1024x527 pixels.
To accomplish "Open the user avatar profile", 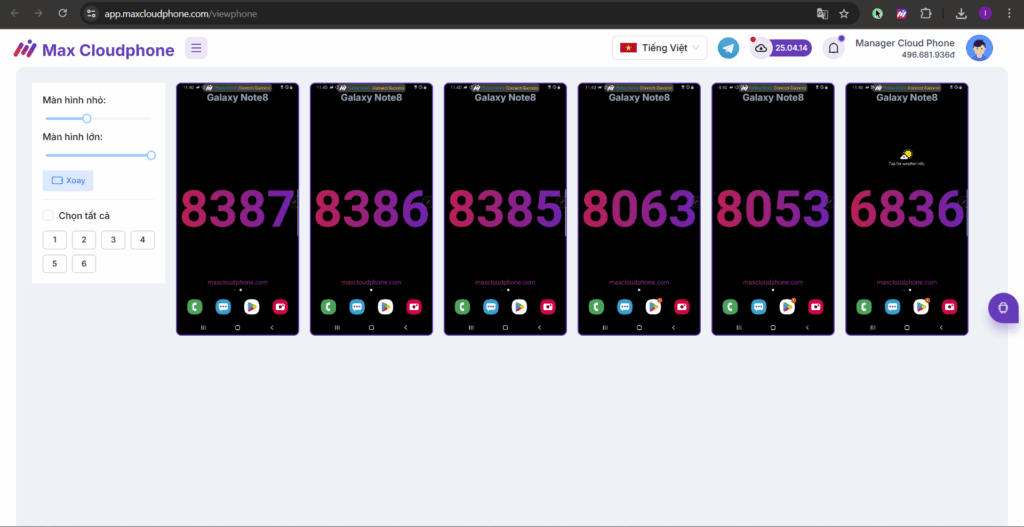I will click(979, 48).
